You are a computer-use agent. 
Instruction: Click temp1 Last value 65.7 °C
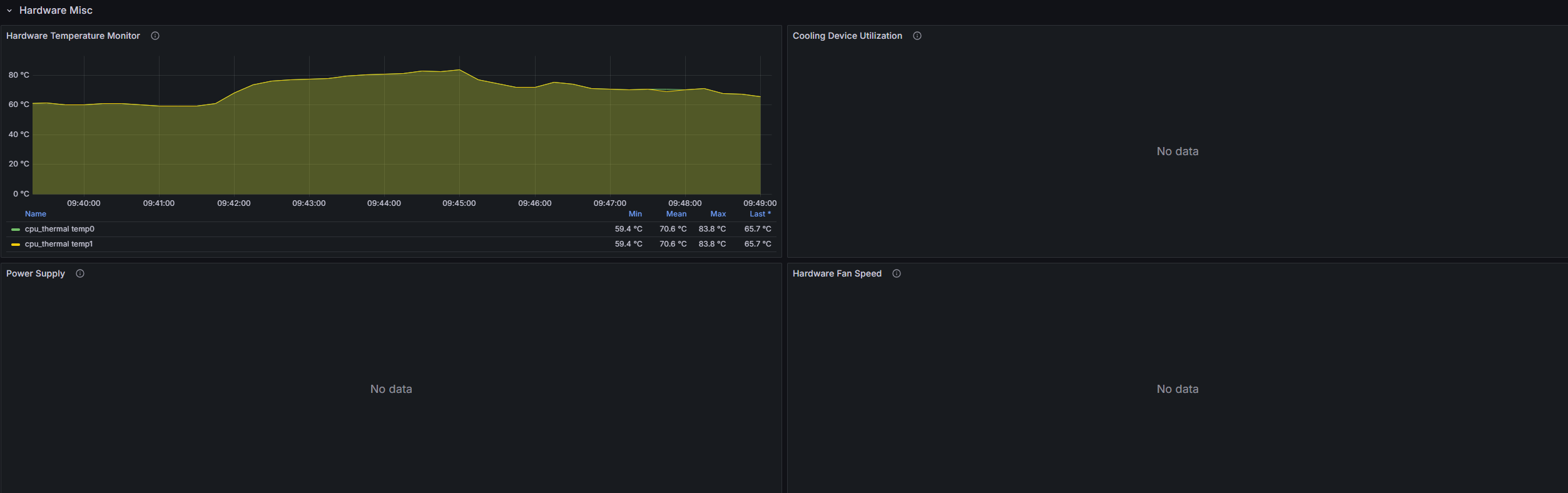point(758,244)
